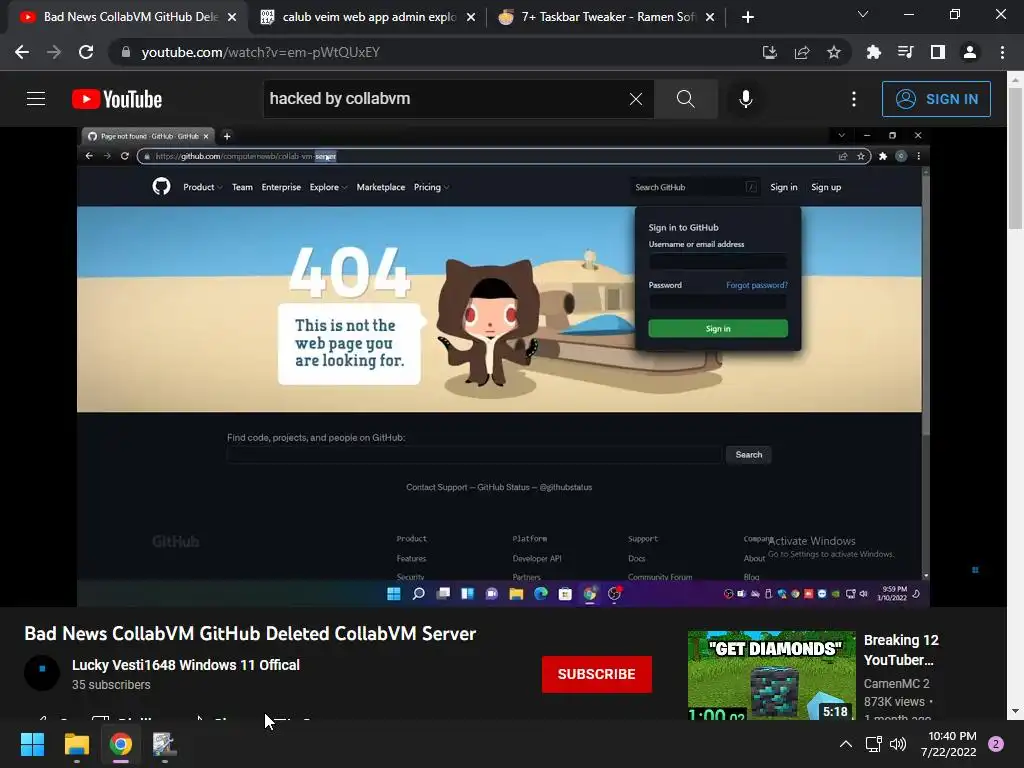Open the volume icon in system tray
Image resolution: width=1024 pixels, height=768 pixels.
[898, 744]
